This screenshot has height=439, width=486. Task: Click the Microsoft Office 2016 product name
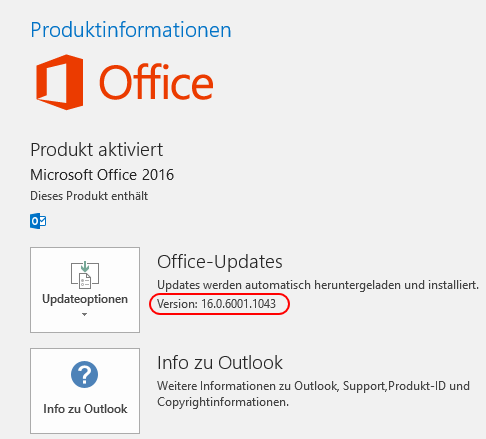pos(102,175)
